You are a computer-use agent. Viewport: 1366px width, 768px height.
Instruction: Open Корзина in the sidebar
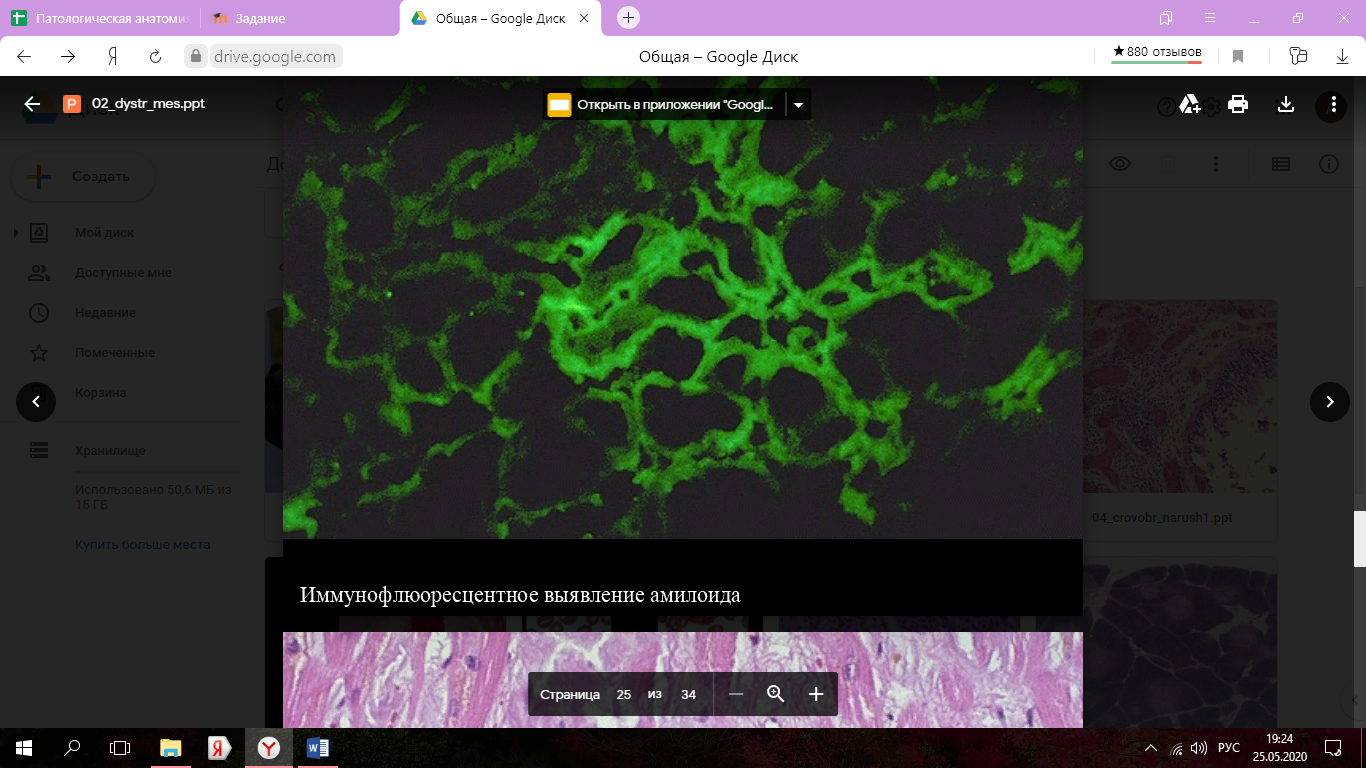[x=101, y=393]
